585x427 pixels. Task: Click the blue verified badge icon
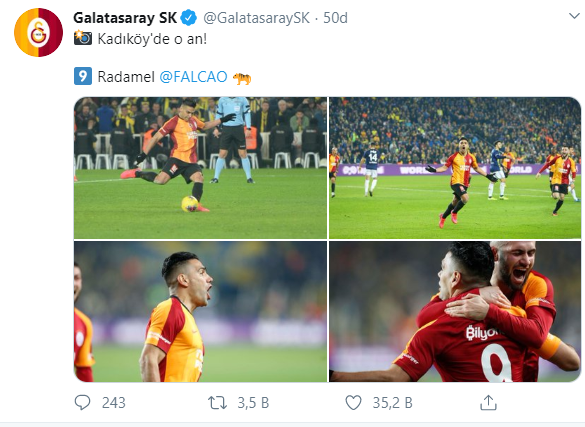[189, 18]
